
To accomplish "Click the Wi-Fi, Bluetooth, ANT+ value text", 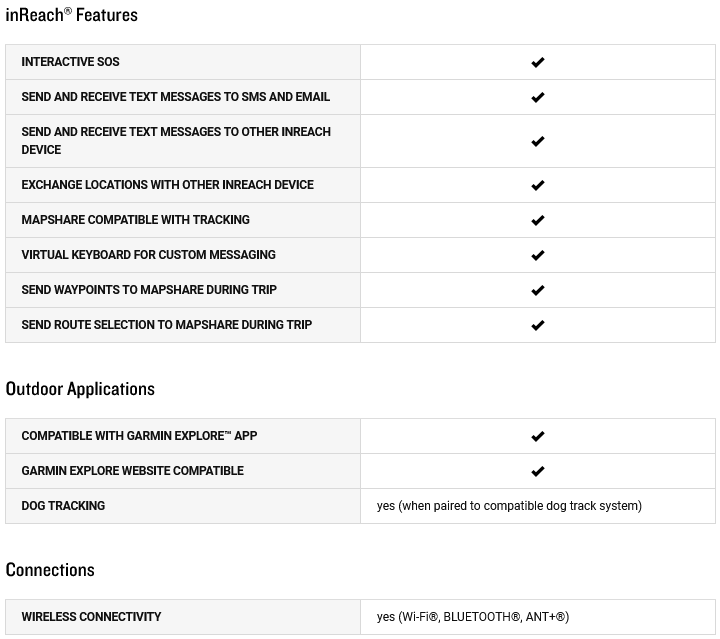I will [x=473, y=617].
